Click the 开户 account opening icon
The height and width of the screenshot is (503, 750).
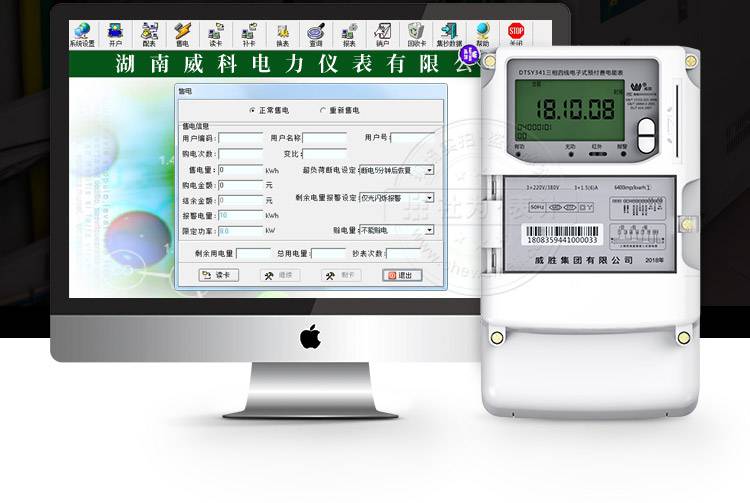coord(115,34)
